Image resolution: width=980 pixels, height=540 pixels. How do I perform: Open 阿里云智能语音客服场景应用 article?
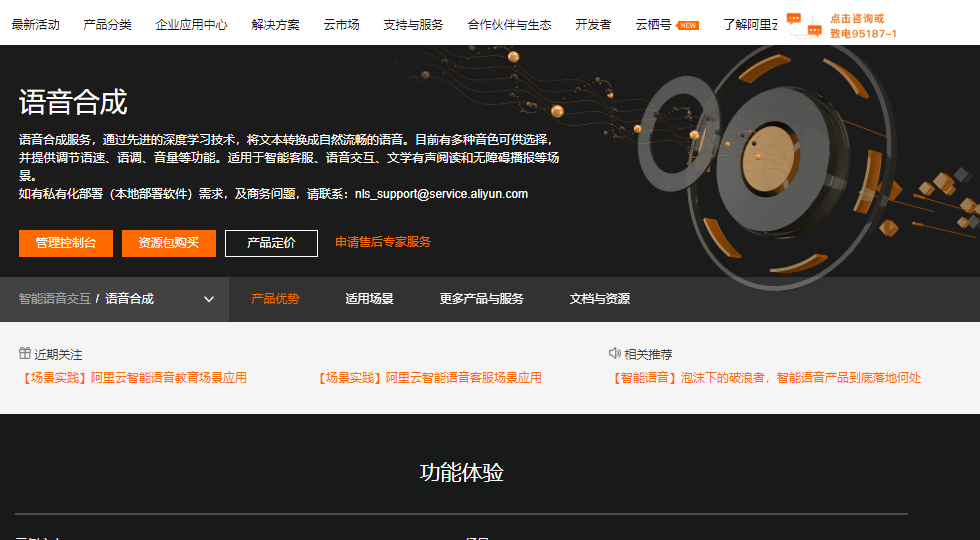[428, 378]
